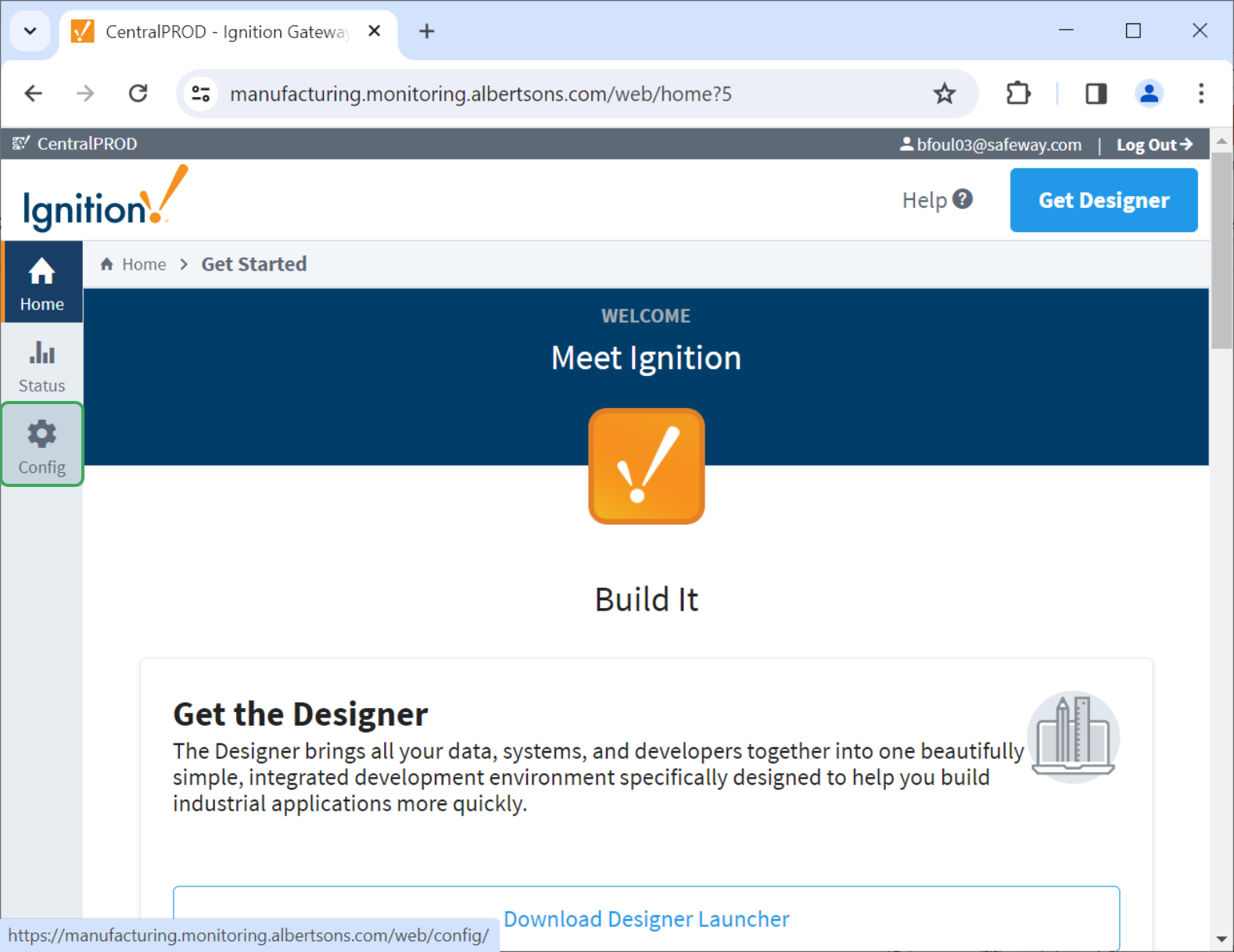Close the CentralPROD tab
Viewport: 1234px width, 952px height.
375,31
